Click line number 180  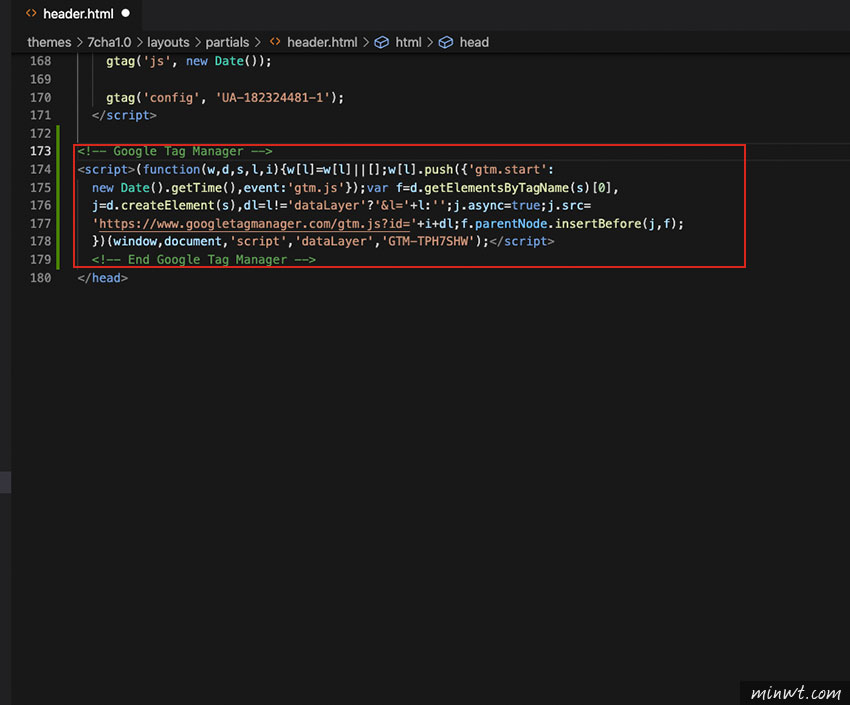pyautogui.click(x=41, y=278)
